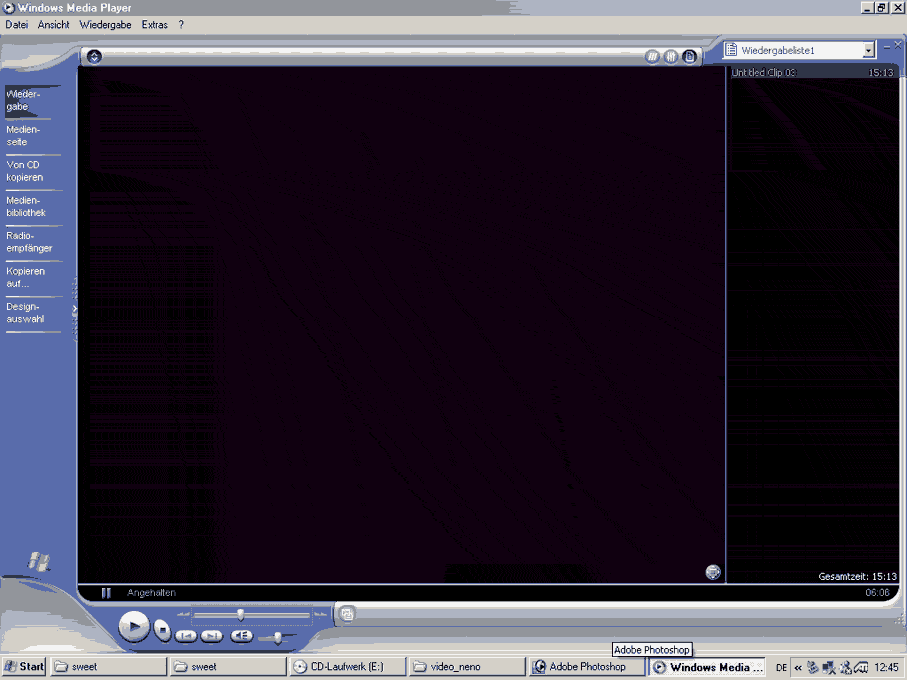Open the Datei menu
Viewport: 907px width, 680px height.
tap(17, 25)
